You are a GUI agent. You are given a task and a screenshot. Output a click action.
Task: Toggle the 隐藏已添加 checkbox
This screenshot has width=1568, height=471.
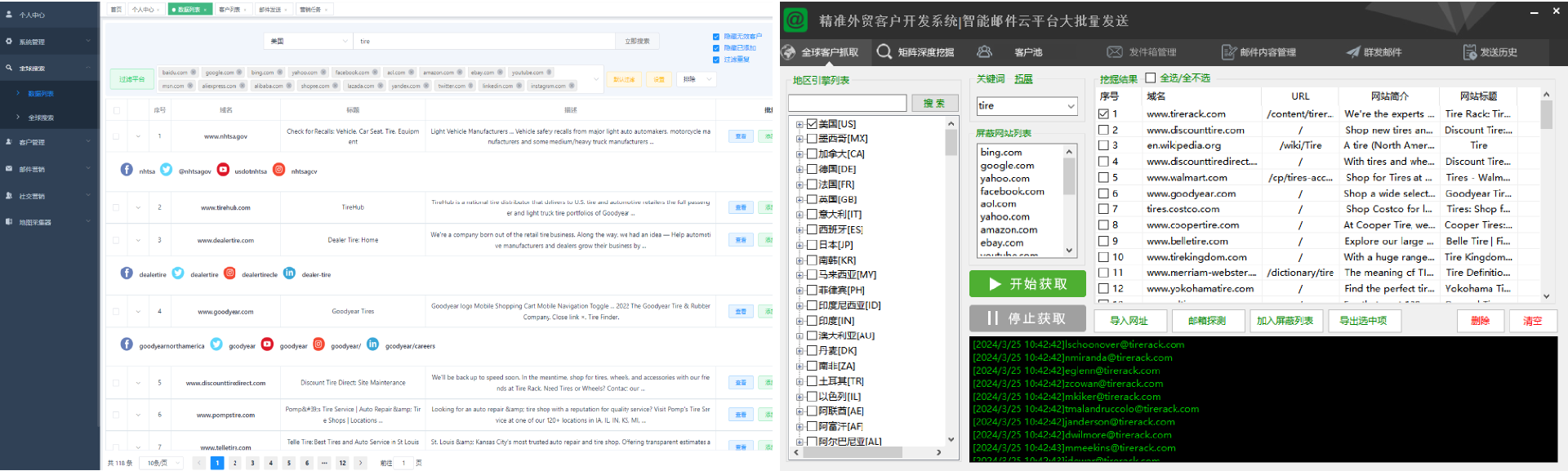point(716,48)
